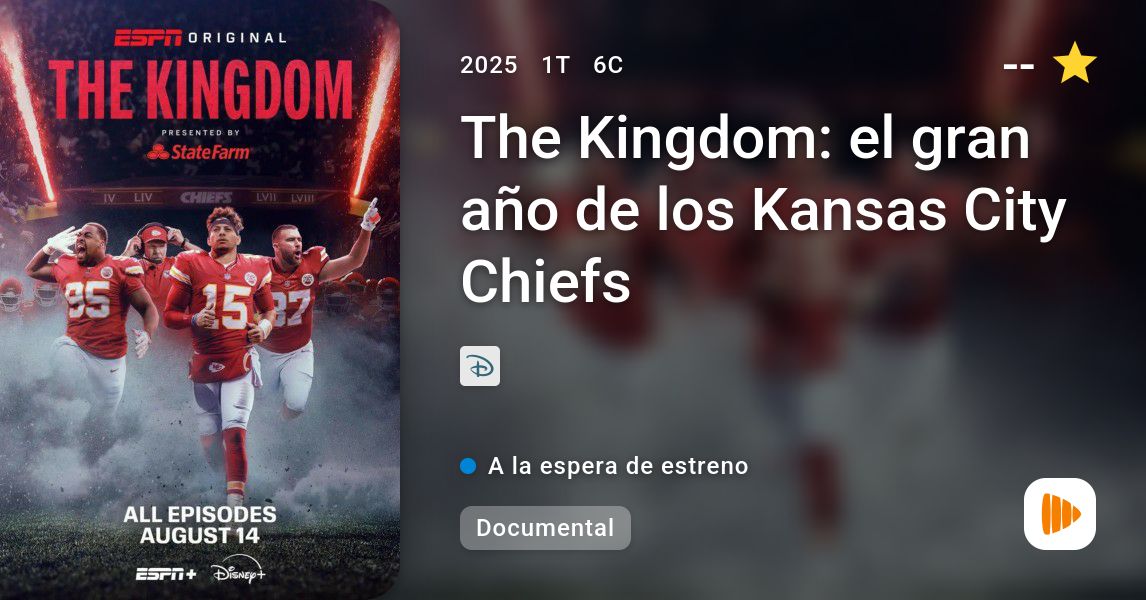Viewport: 1146px width, 600px height.
Task: Click the yellow rating star icon
Action: tap(1074, 63)
